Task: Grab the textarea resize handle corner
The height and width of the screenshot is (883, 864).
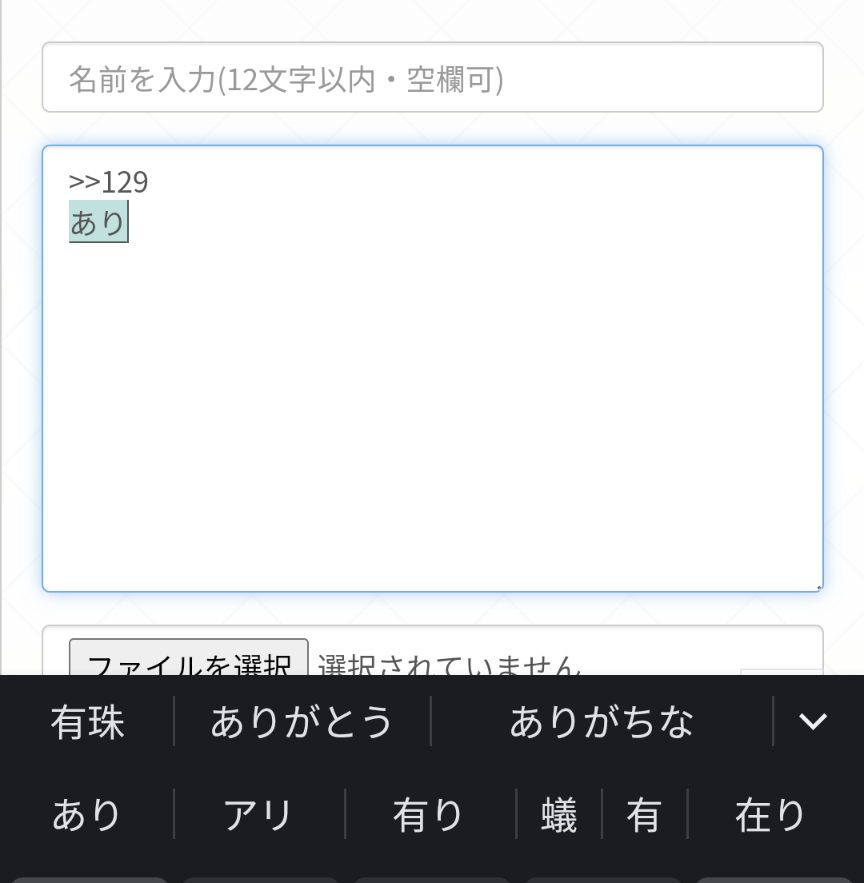Action: 818,587
